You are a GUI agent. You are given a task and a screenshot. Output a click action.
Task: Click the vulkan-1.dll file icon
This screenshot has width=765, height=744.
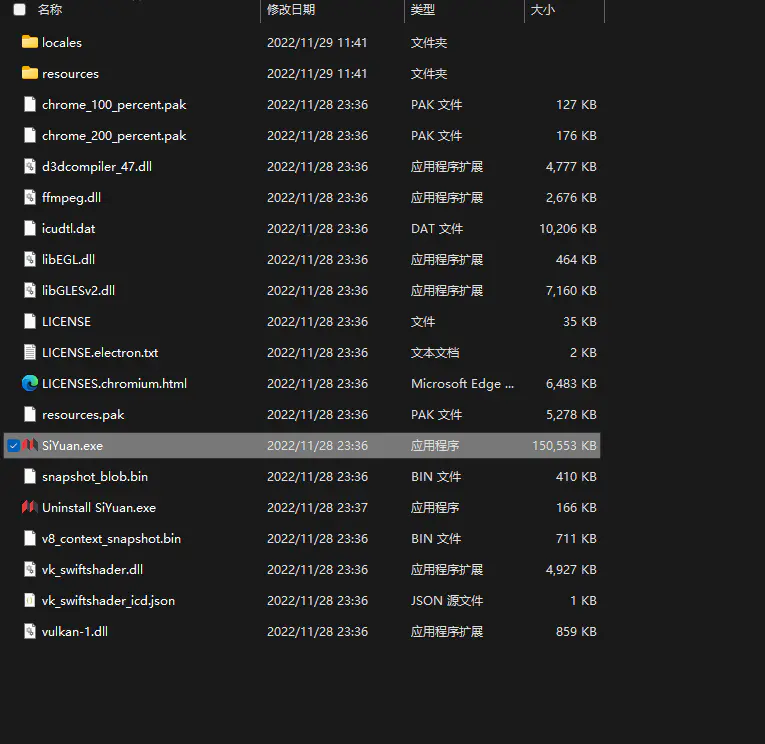tap(30, 631)
